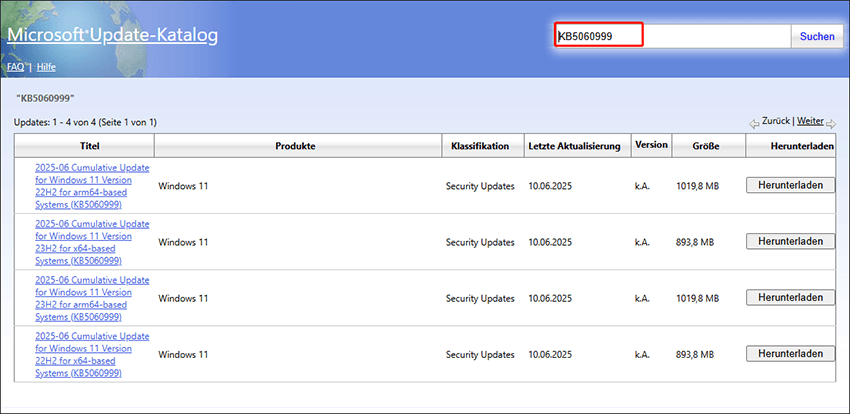Screen dimensions: 850x414
Task: Click Windows 11 product in the 22H2 arm64 row
Action: (183, 186)
